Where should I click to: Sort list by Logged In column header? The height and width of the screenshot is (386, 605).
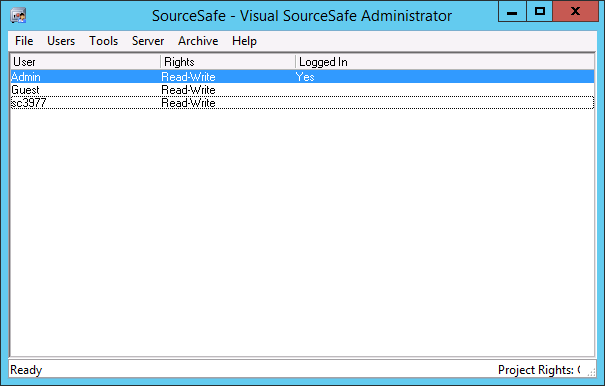pyautogui.click(x=445, y=62)
